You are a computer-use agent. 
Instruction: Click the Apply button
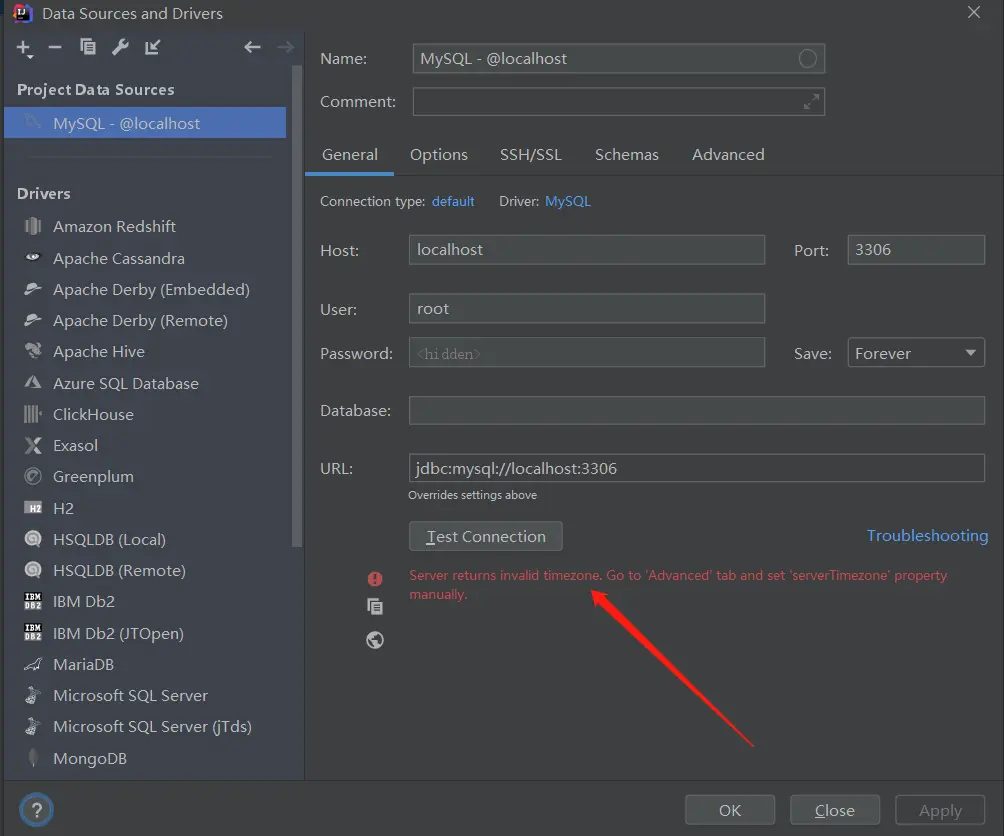[x=940, y=810]
